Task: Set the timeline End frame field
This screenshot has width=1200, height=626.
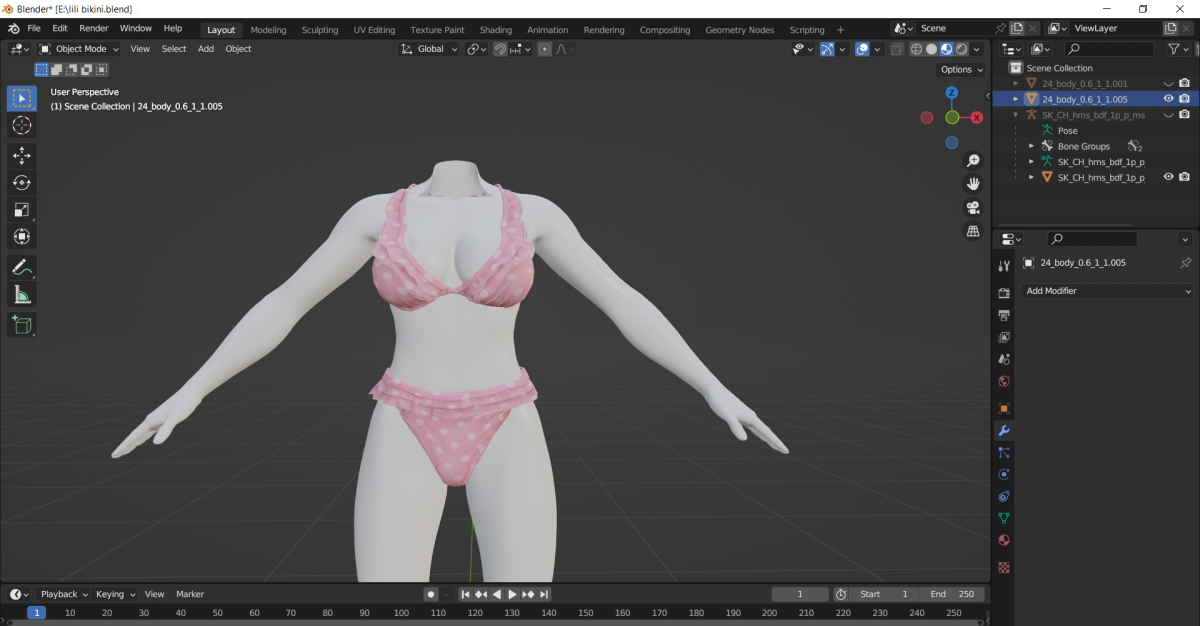Action: (x=952, y=594)
